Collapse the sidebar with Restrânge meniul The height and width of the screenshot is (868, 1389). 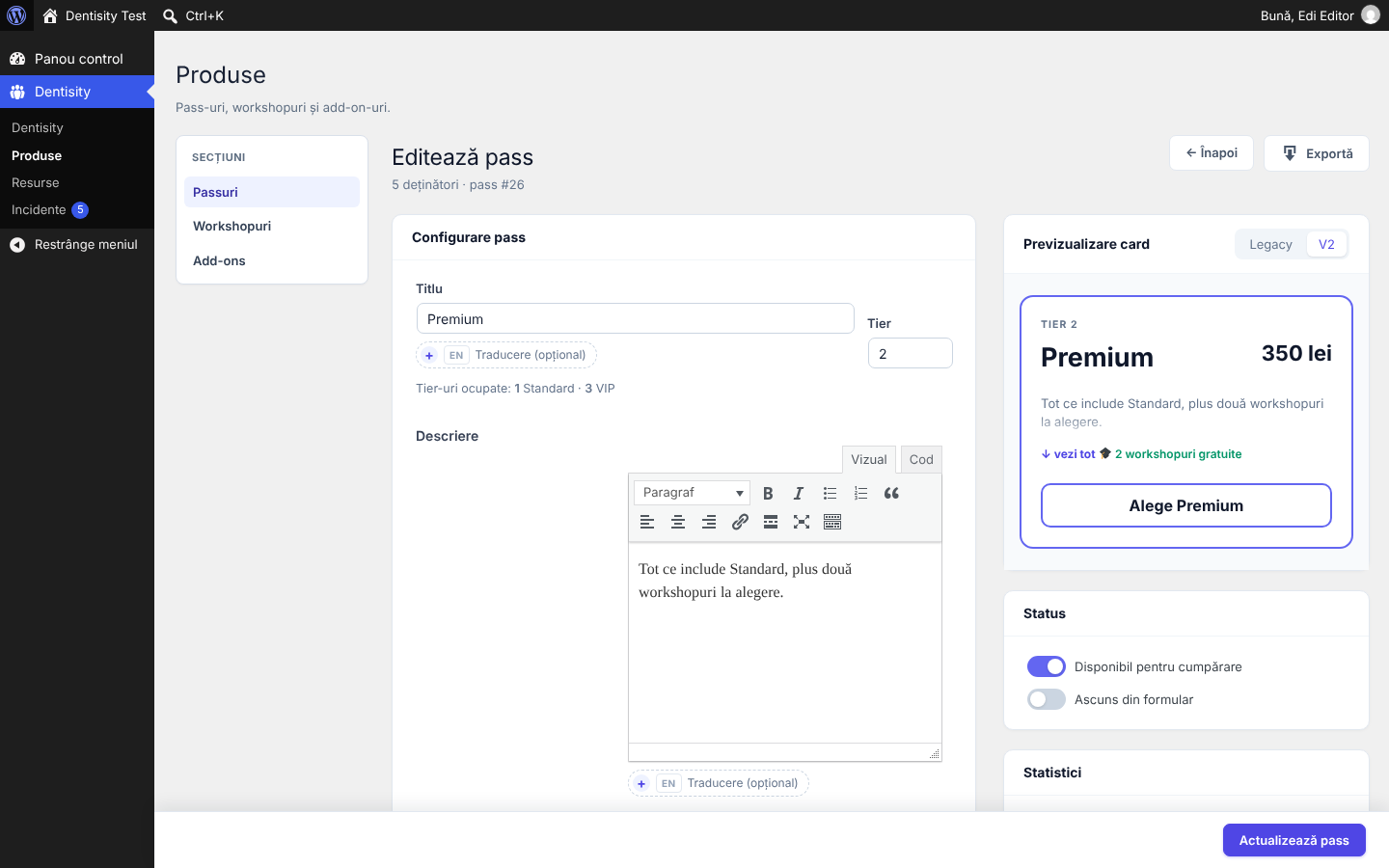(77, 245)
